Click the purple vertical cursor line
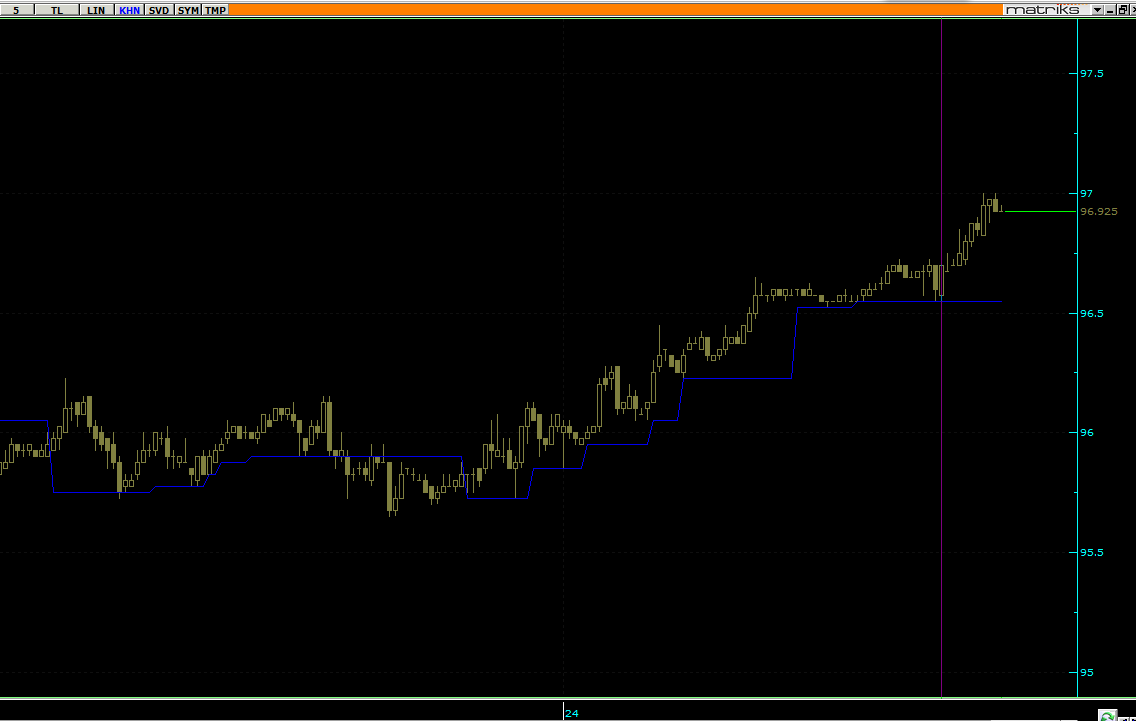The width and height of the screenshot is (1136, 721). click(941, 359)
